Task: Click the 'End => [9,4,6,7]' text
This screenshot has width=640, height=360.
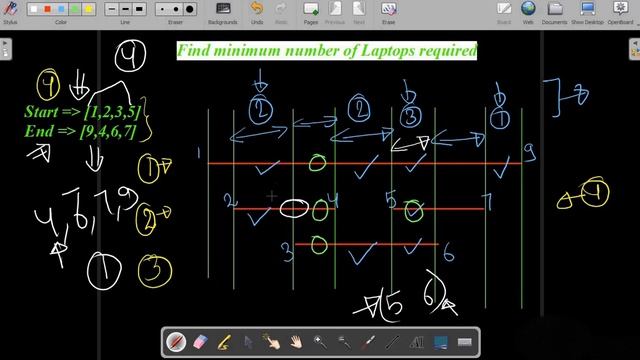Action: point(80,131)
